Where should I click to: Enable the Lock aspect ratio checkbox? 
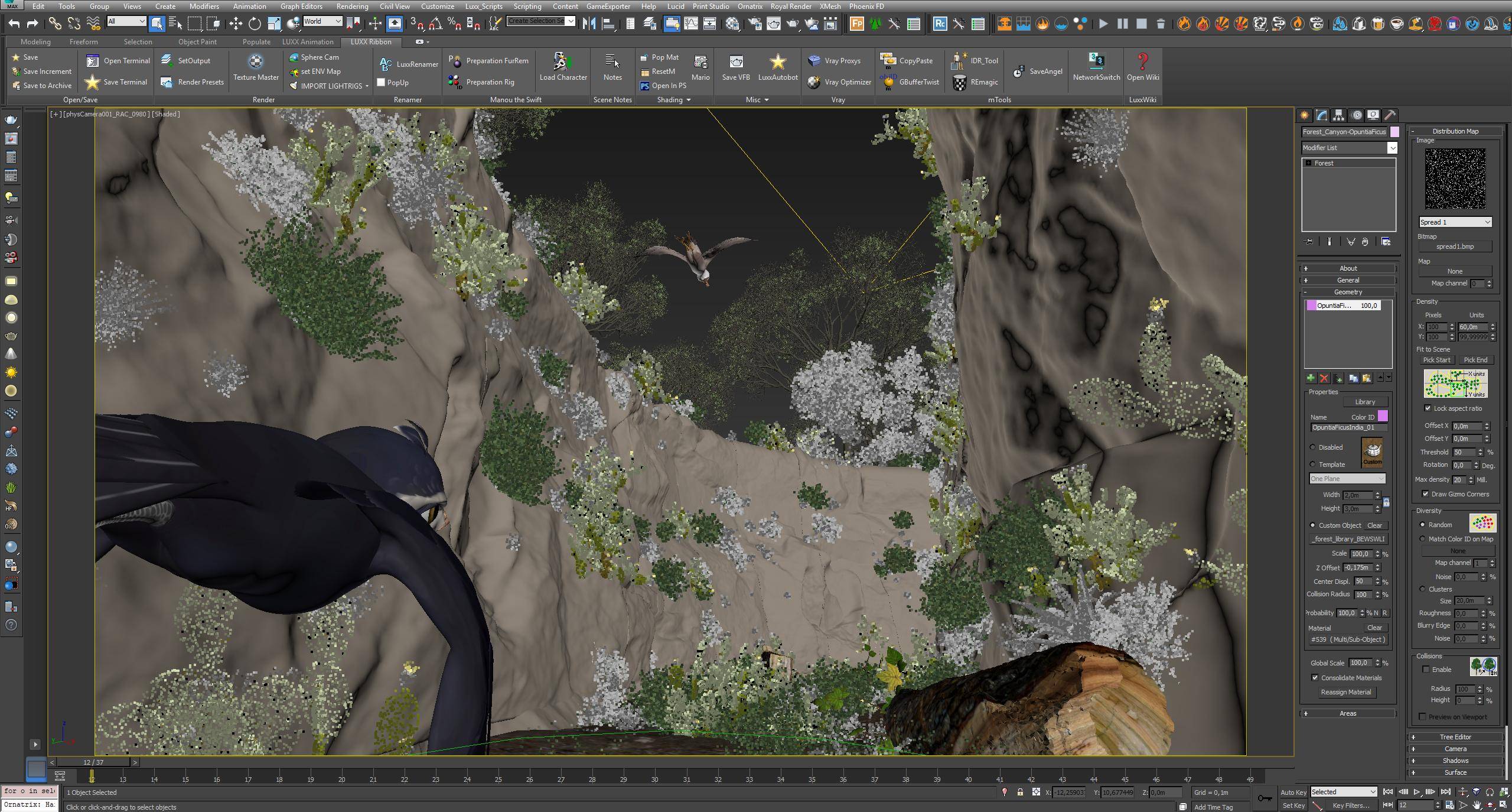tap(1428, 408)
